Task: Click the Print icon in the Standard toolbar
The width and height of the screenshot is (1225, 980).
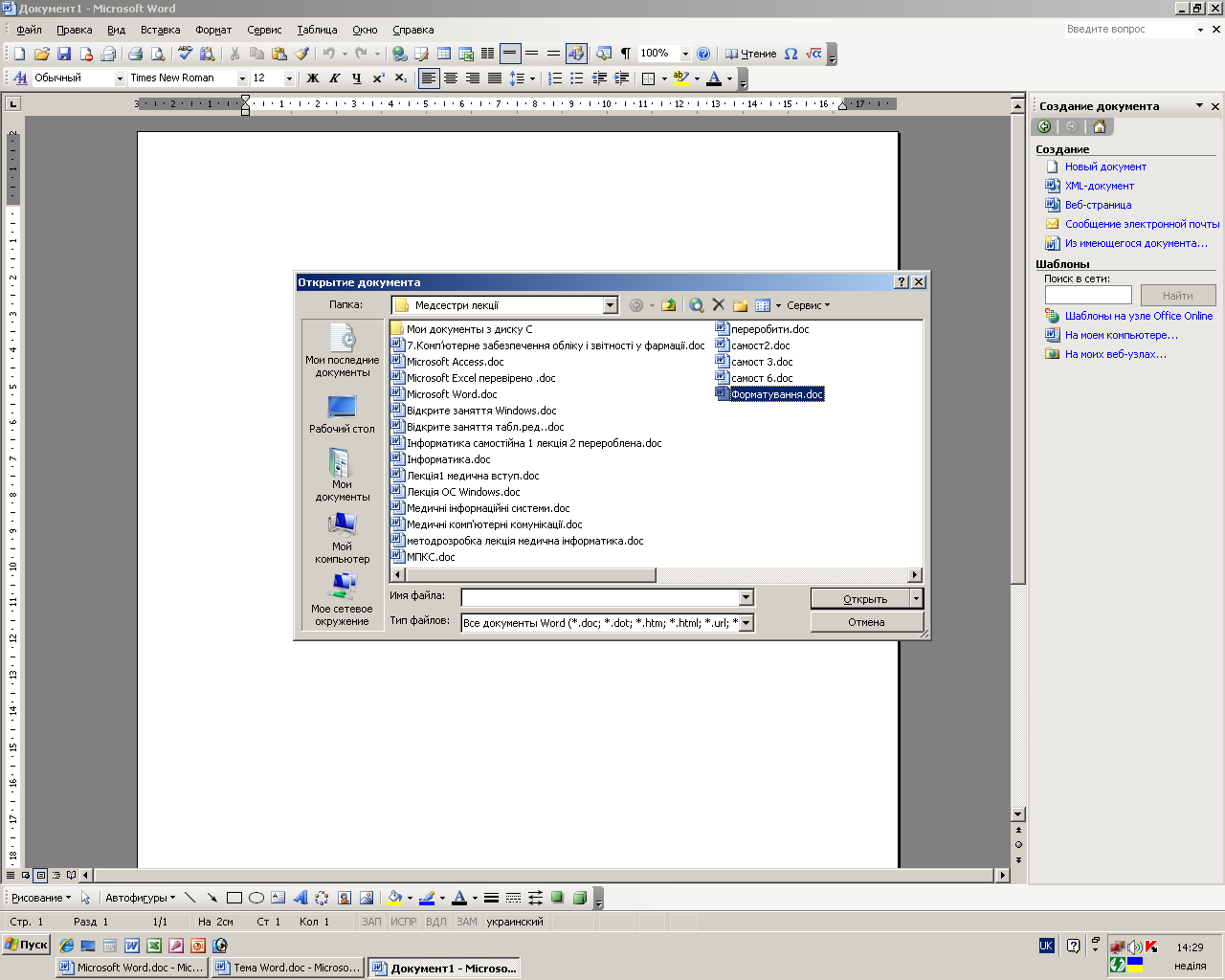Action: point(135,54)
